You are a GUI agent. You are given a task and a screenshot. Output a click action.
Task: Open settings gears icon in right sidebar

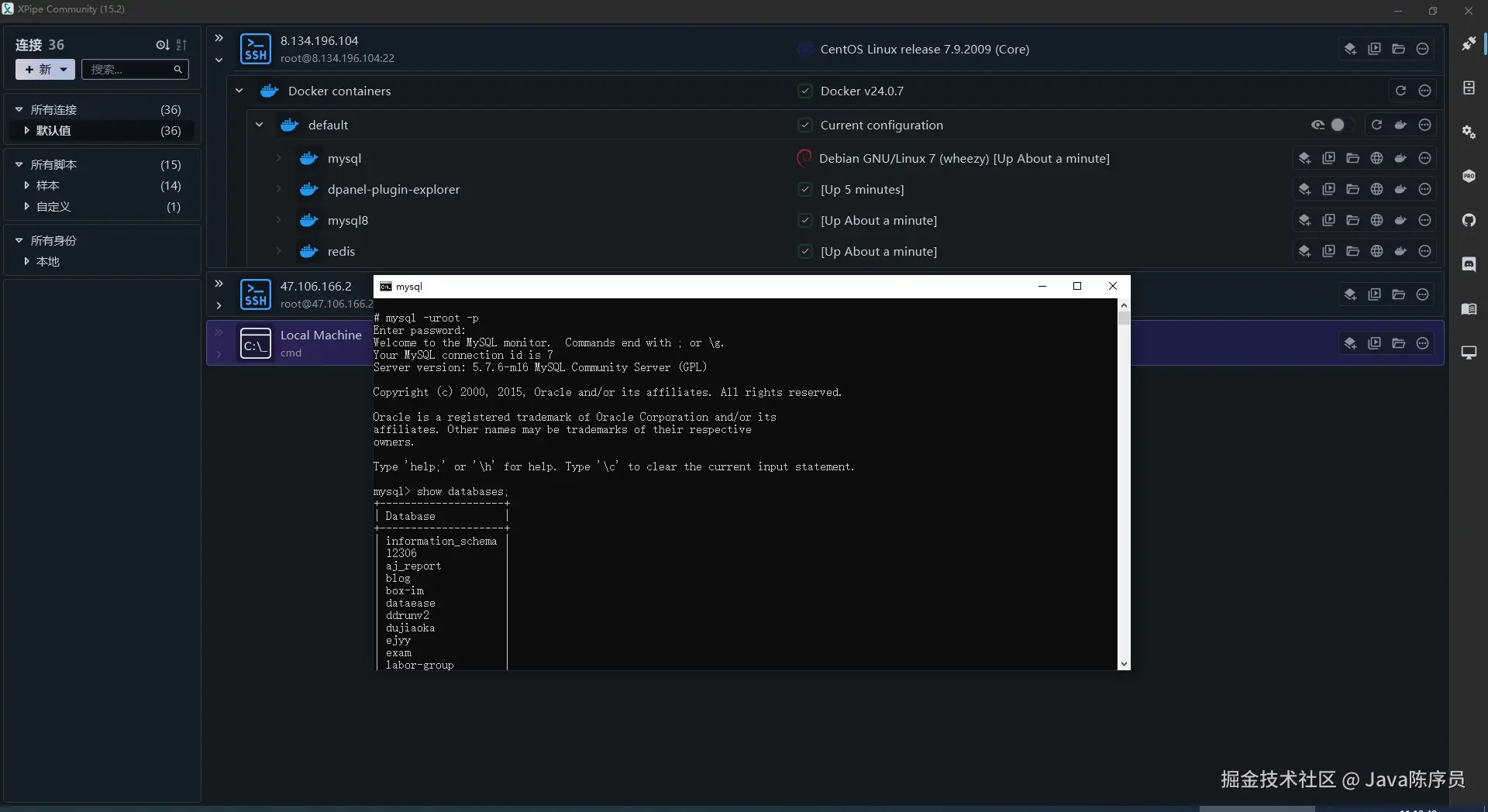point(1469,132)
